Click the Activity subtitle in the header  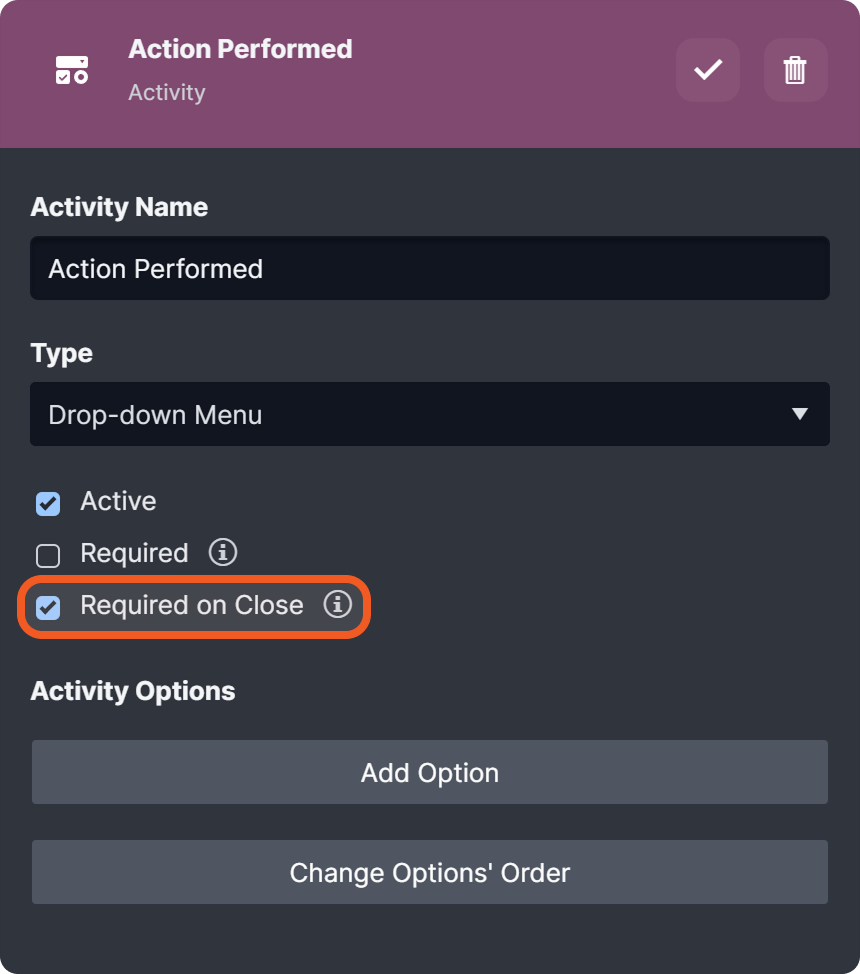pos(167,93)
